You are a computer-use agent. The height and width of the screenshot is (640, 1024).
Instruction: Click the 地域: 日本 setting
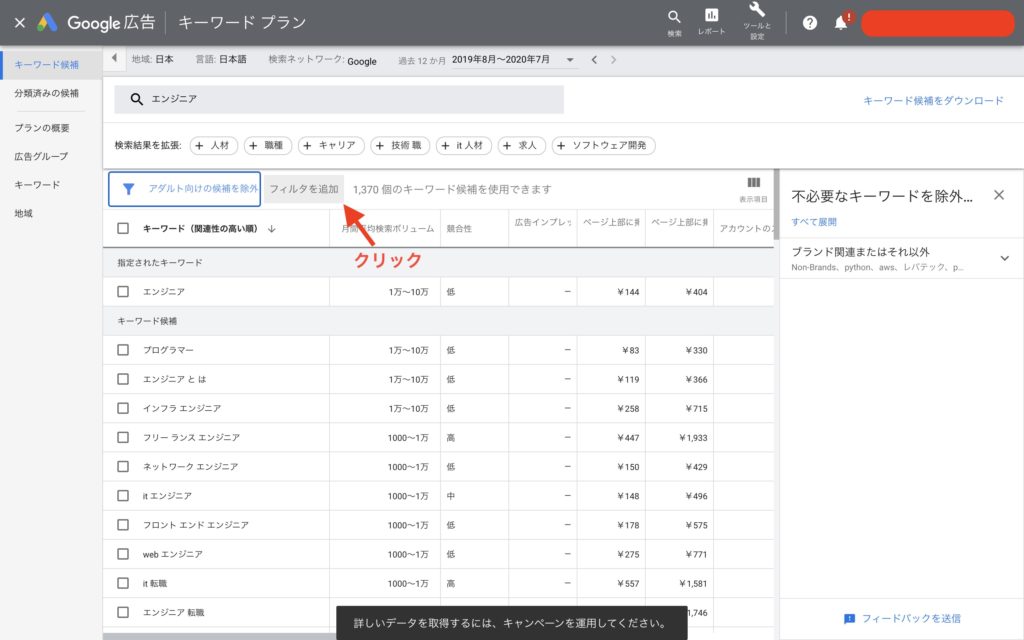click(153, 59)
